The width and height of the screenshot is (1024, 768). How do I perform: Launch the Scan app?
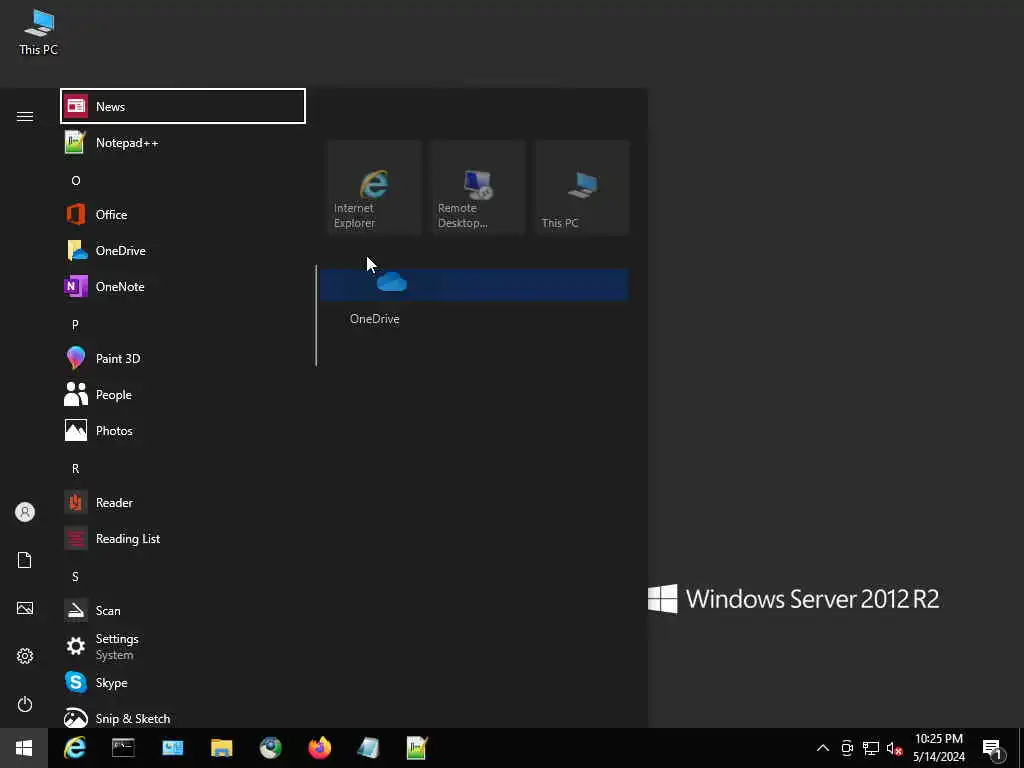183,610
